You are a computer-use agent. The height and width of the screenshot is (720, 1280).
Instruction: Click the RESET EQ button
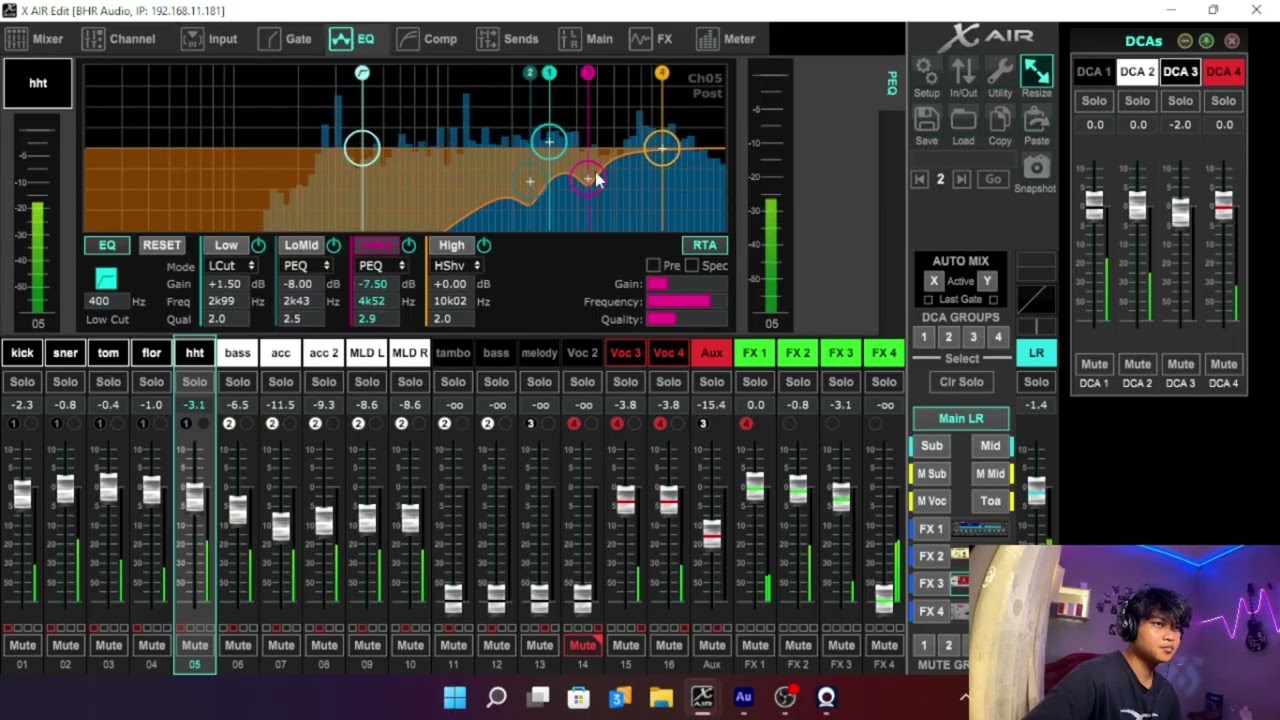(x=161, y=245)
